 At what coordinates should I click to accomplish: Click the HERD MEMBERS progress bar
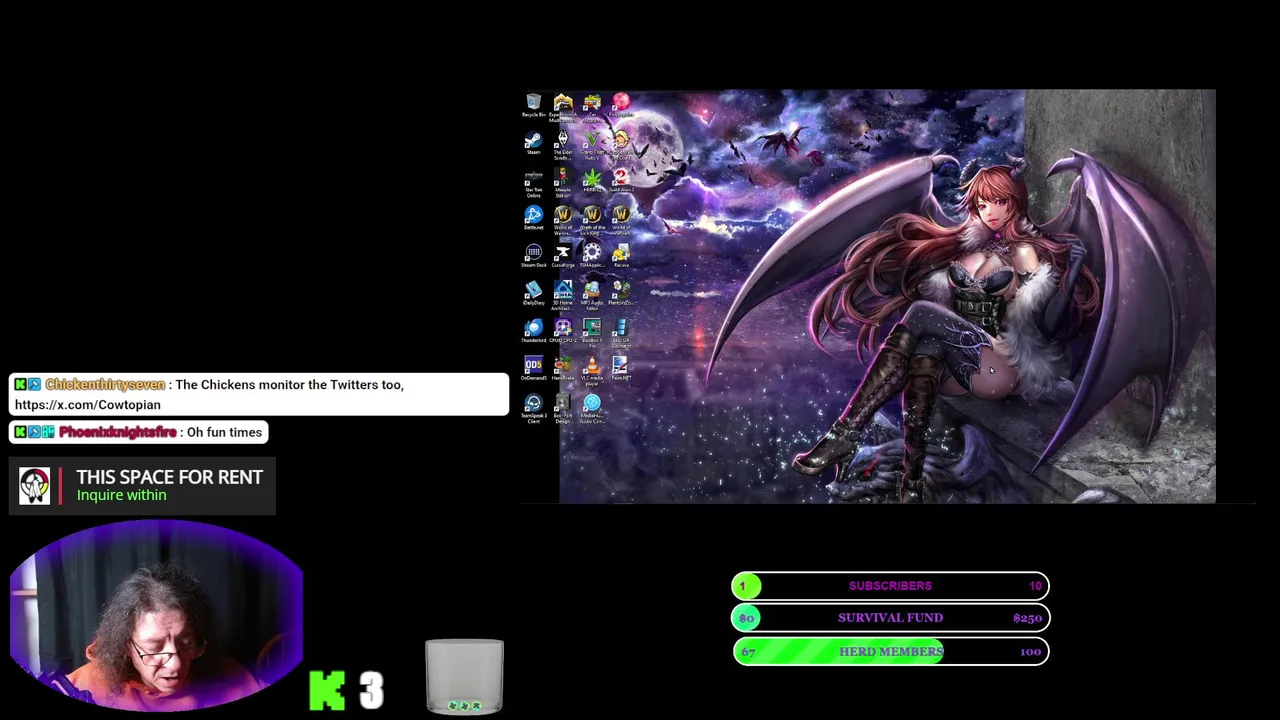pyautogui.click(x=890, y=652)
